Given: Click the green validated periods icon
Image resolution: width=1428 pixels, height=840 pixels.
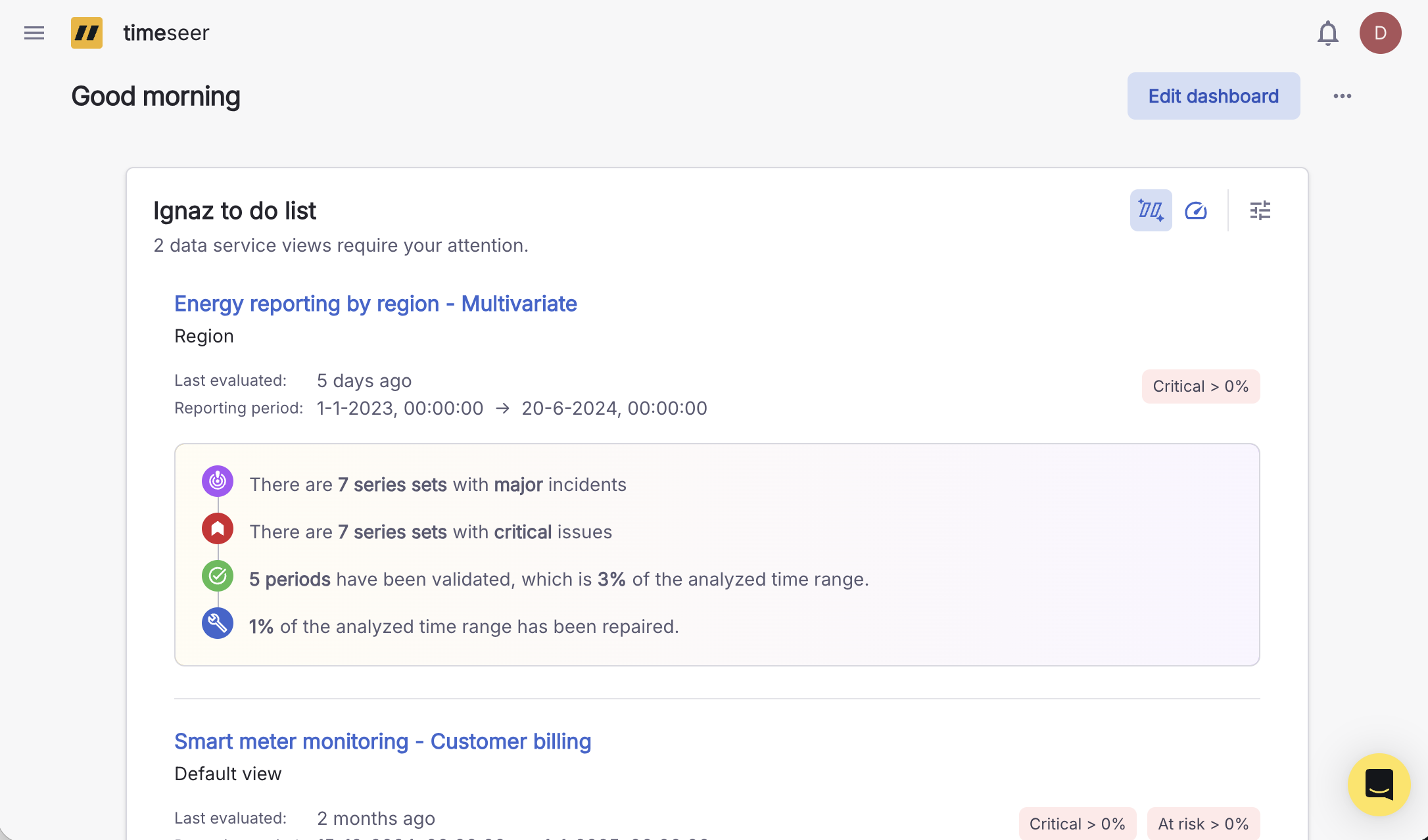Looking at the screenshot, I should pyautogui.click(x=218, y=576).
